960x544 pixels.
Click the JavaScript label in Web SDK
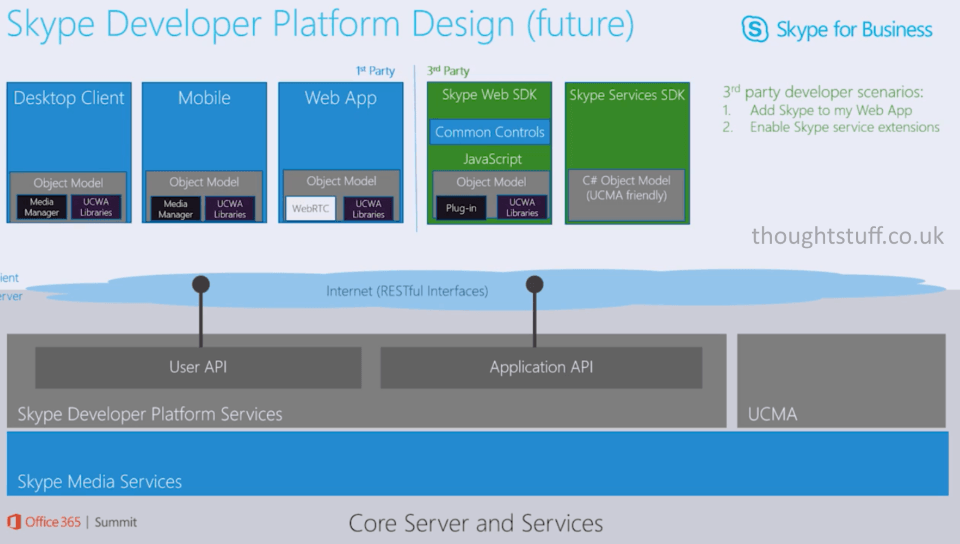point(492,159)
